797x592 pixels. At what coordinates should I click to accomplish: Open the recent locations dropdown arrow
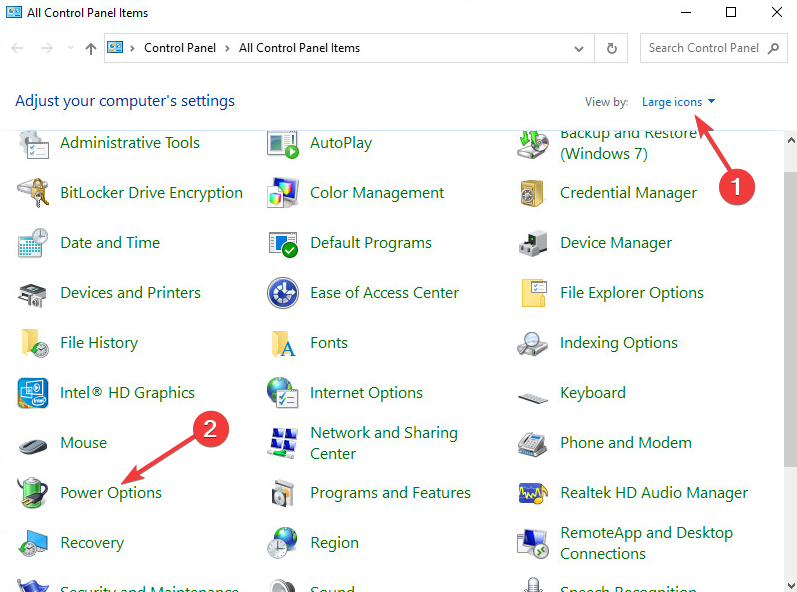point(70,48)
